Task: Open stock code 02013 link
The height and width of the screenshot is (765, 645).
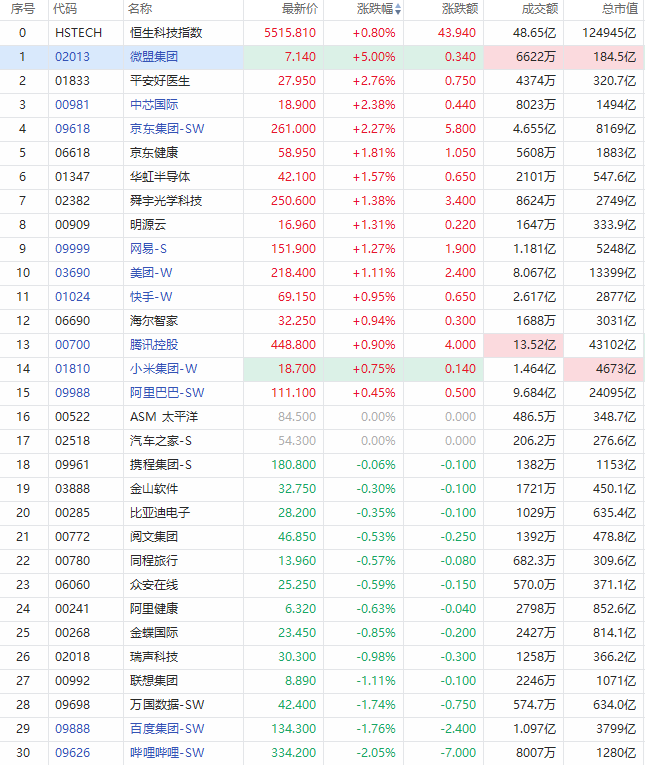Action: [x=72, y=57]
